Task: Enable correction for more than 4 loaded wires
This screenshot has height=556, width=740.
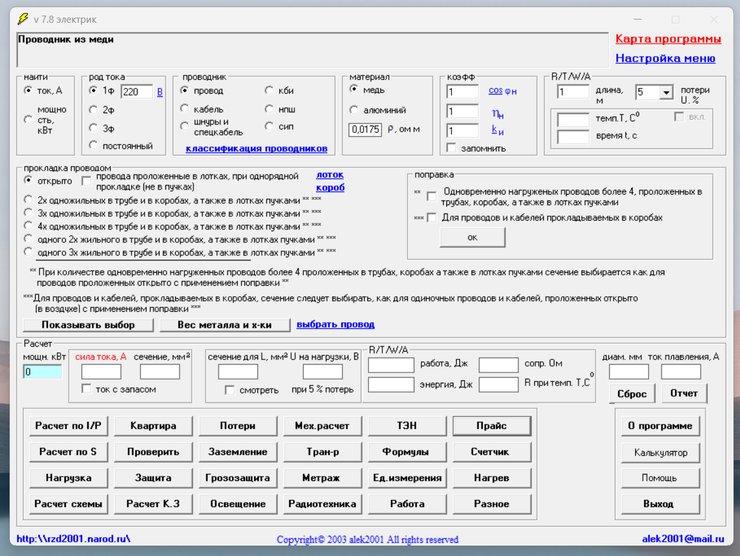Action: pyautogui.click(x=431, y=195)
